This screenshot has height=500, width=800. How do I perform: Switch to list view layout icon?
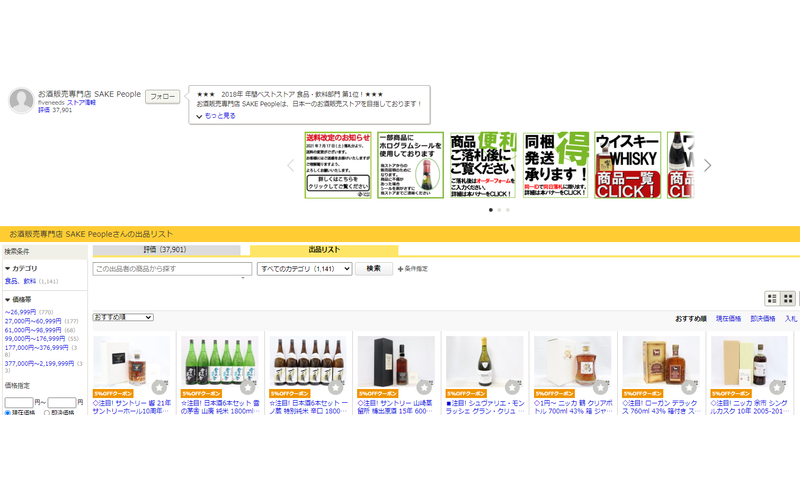tap(772, 298)
